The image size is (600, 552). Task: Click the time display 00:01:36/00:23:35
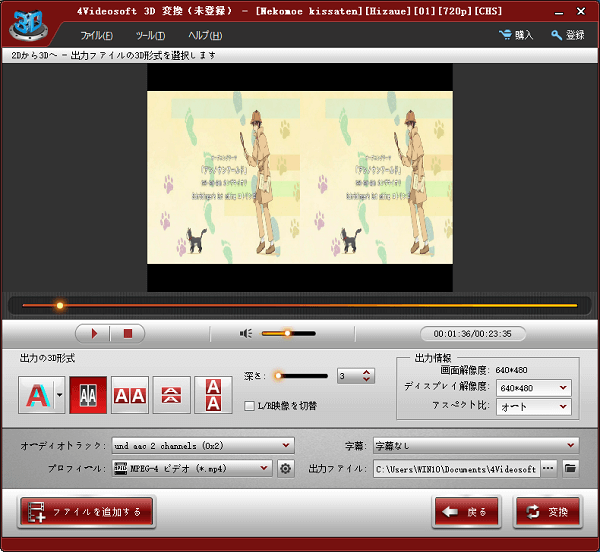(x=473, y=334)
